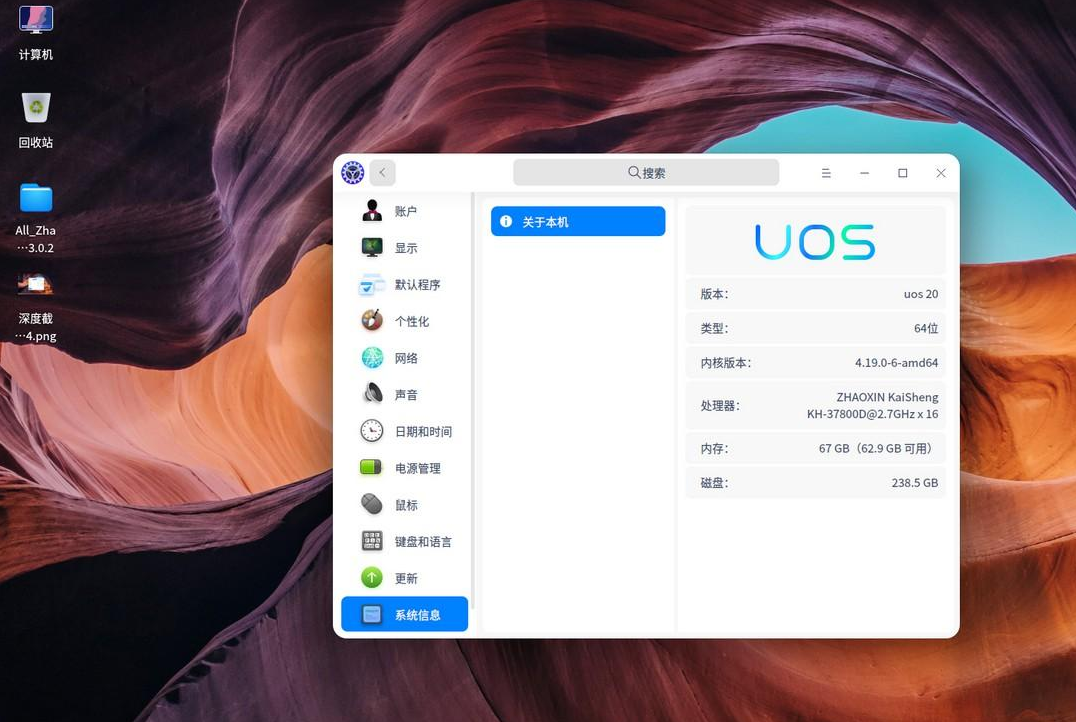This screenshot has height=722, width=1076.
Task: Click the disk value 238.5 GB
Action: click(914, 482)
